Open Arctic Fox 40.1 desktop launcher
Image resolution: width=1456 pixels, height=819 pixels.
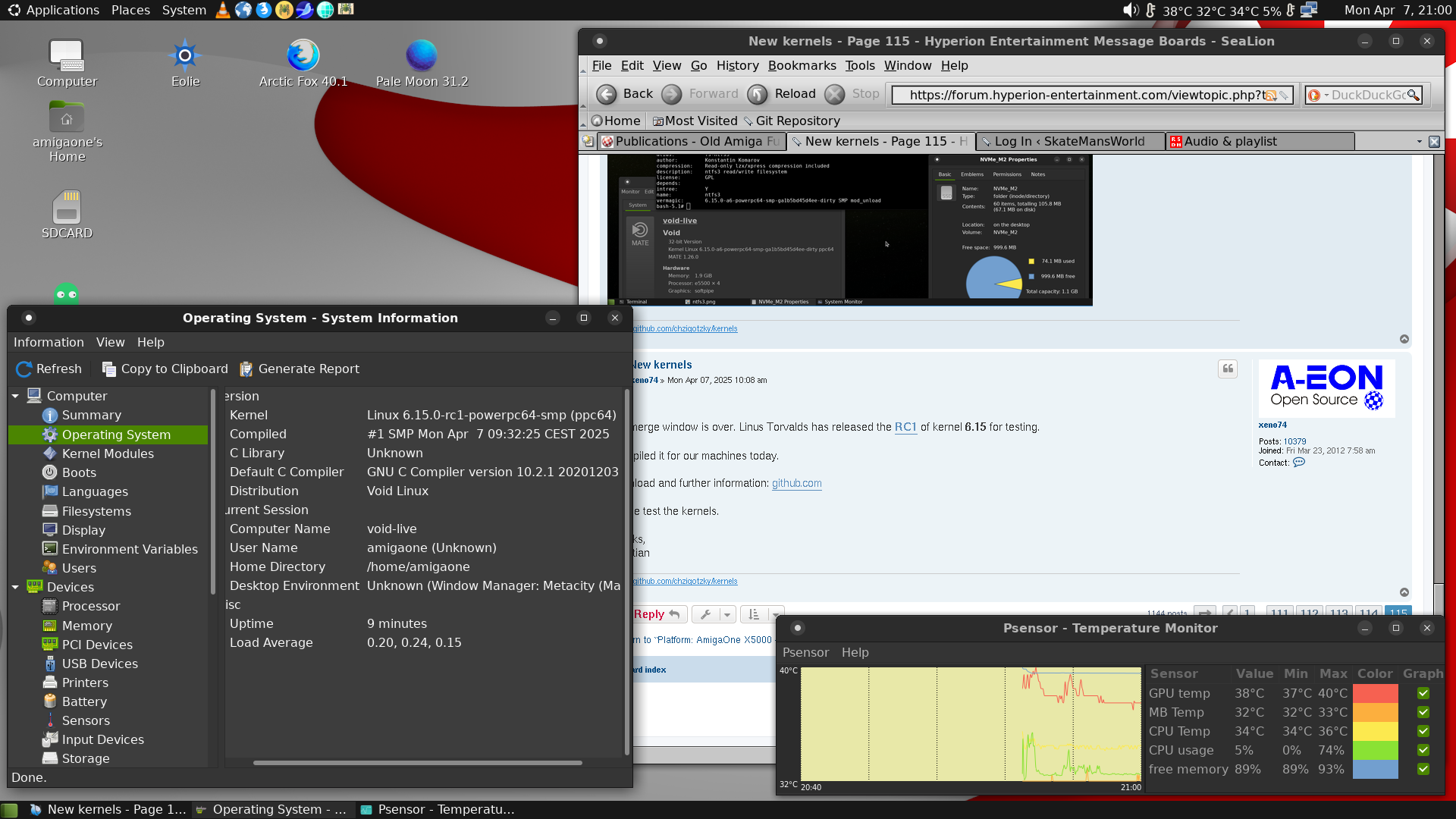point(303,64)
